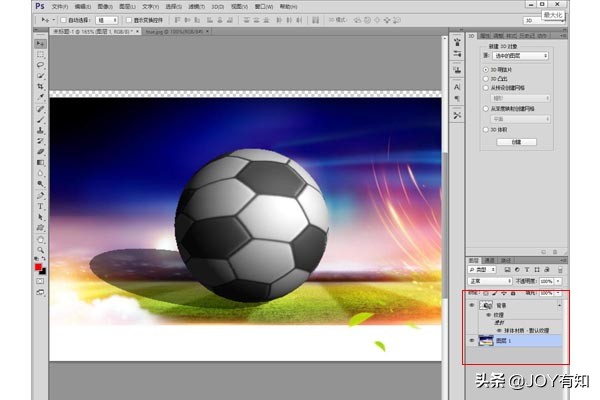Select the Move tool in toolbox
The height and width of the screenshot is (400, 600).
coord(40,44)
